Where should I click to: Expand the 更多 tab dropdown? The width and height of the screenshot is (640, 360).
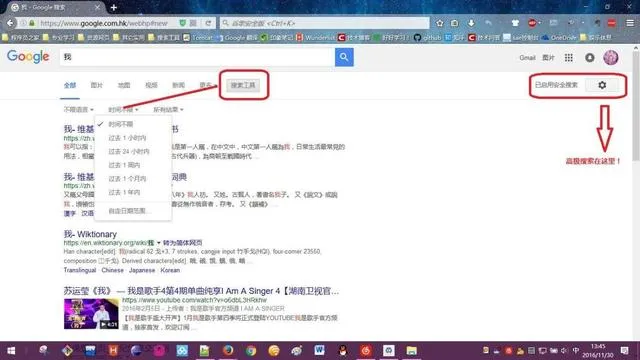click(x=207, y=85)
